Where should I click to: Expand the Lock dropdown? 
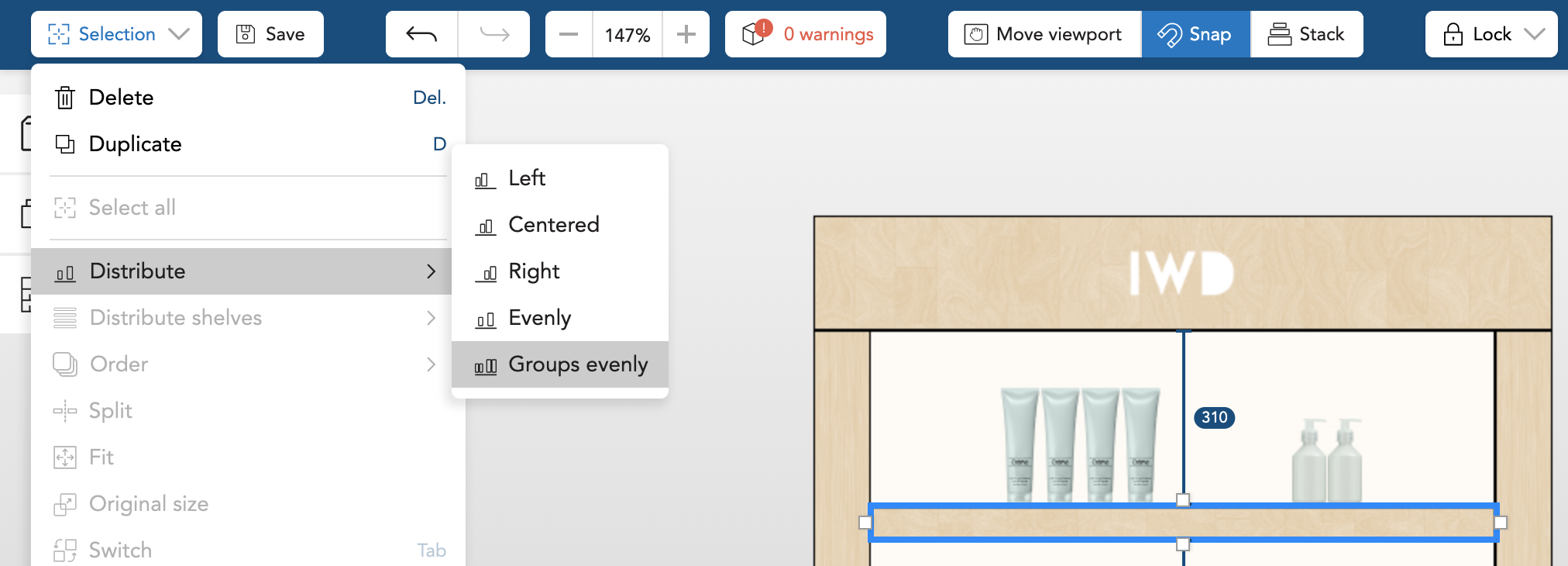tap(1491, 34)
